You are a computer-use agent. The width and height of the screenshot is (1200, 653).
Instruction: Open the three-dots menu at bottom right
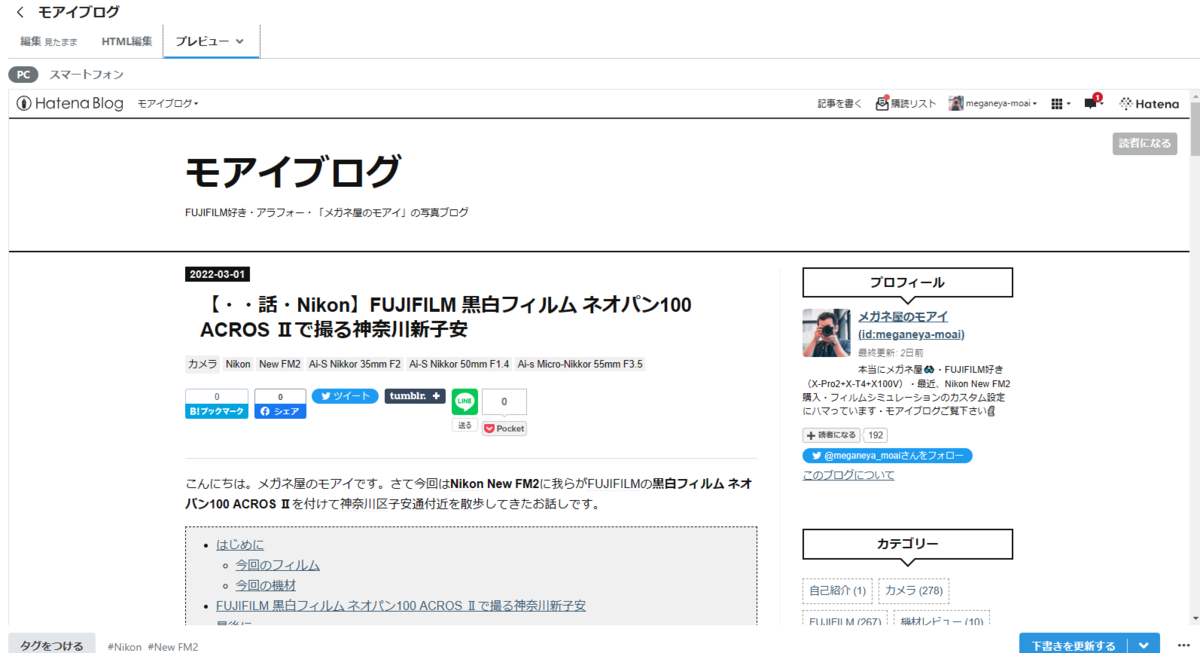[1185, 645]
